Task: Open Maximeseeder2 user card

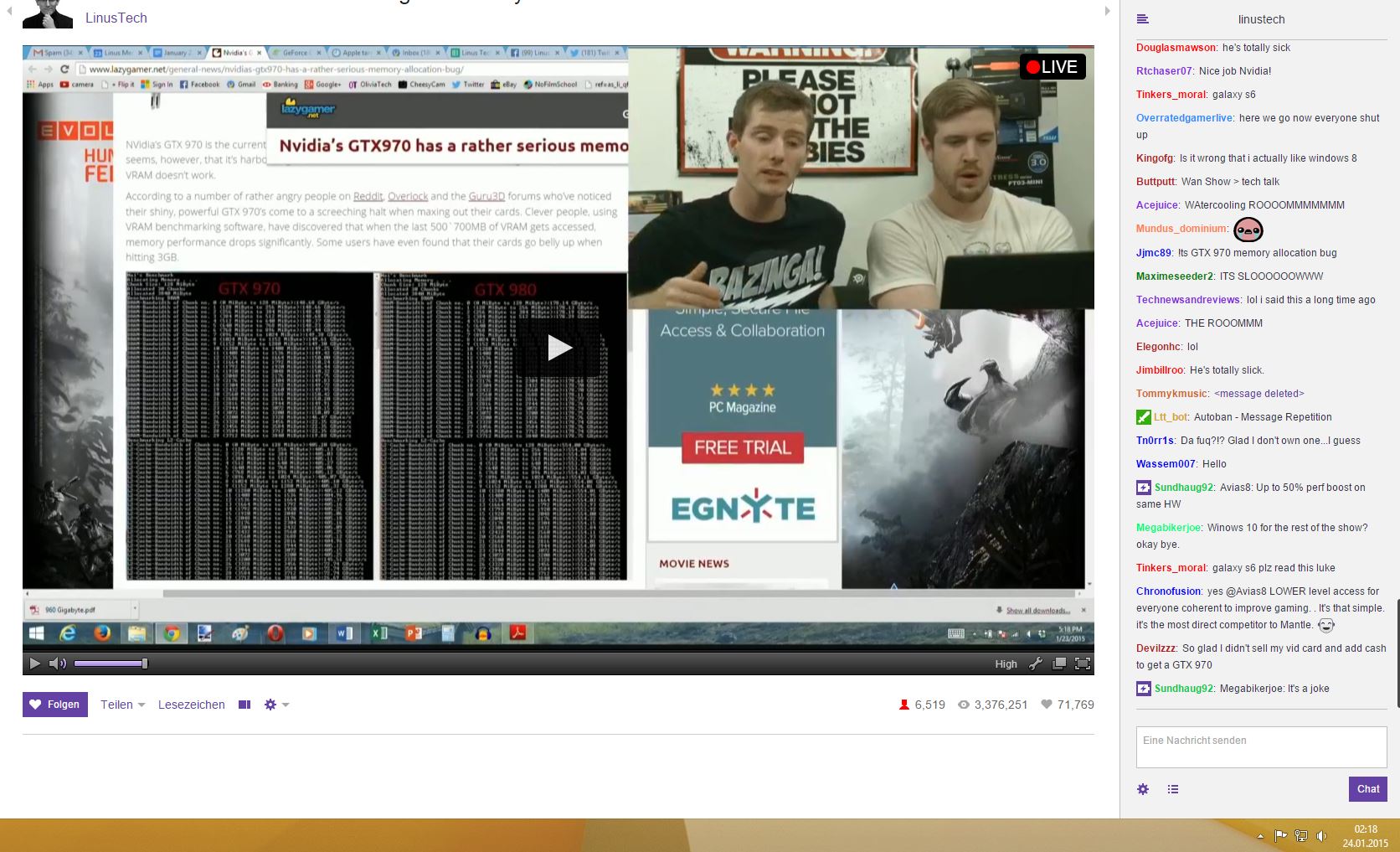Action: (x=1174, y=276)
